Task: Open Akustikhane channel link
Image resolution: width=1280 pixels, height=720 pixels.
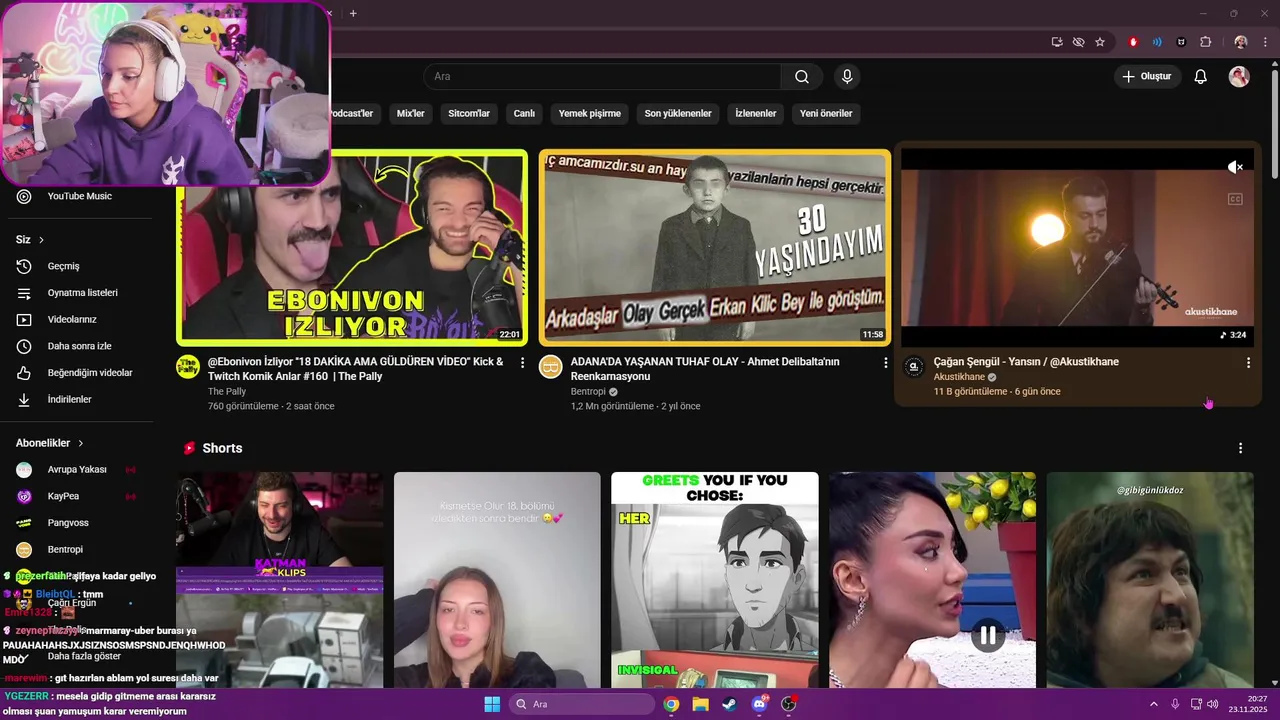Action: coord(959,377)
